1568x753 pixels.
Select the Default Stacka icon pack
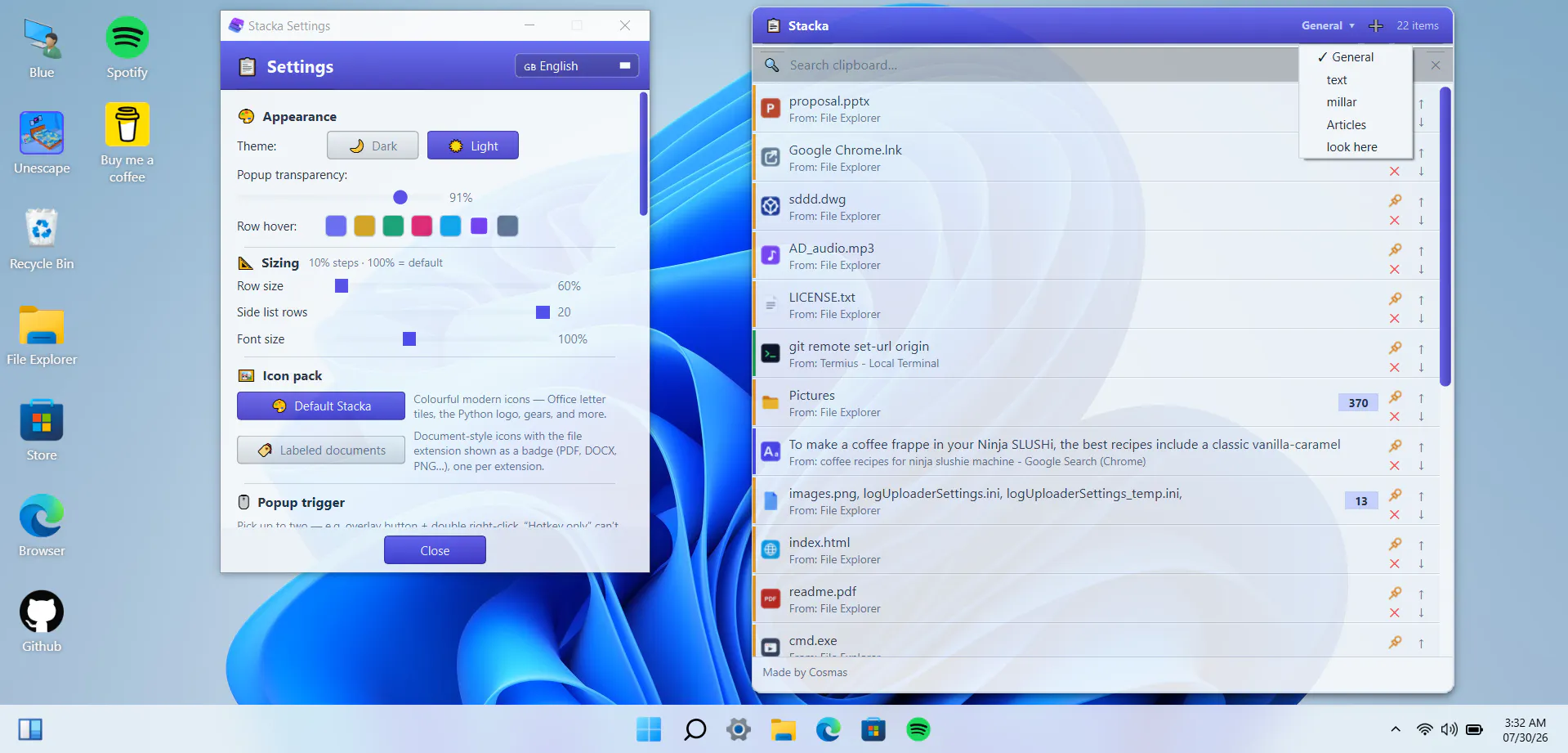pyautogui.click(x=321, y=406)
